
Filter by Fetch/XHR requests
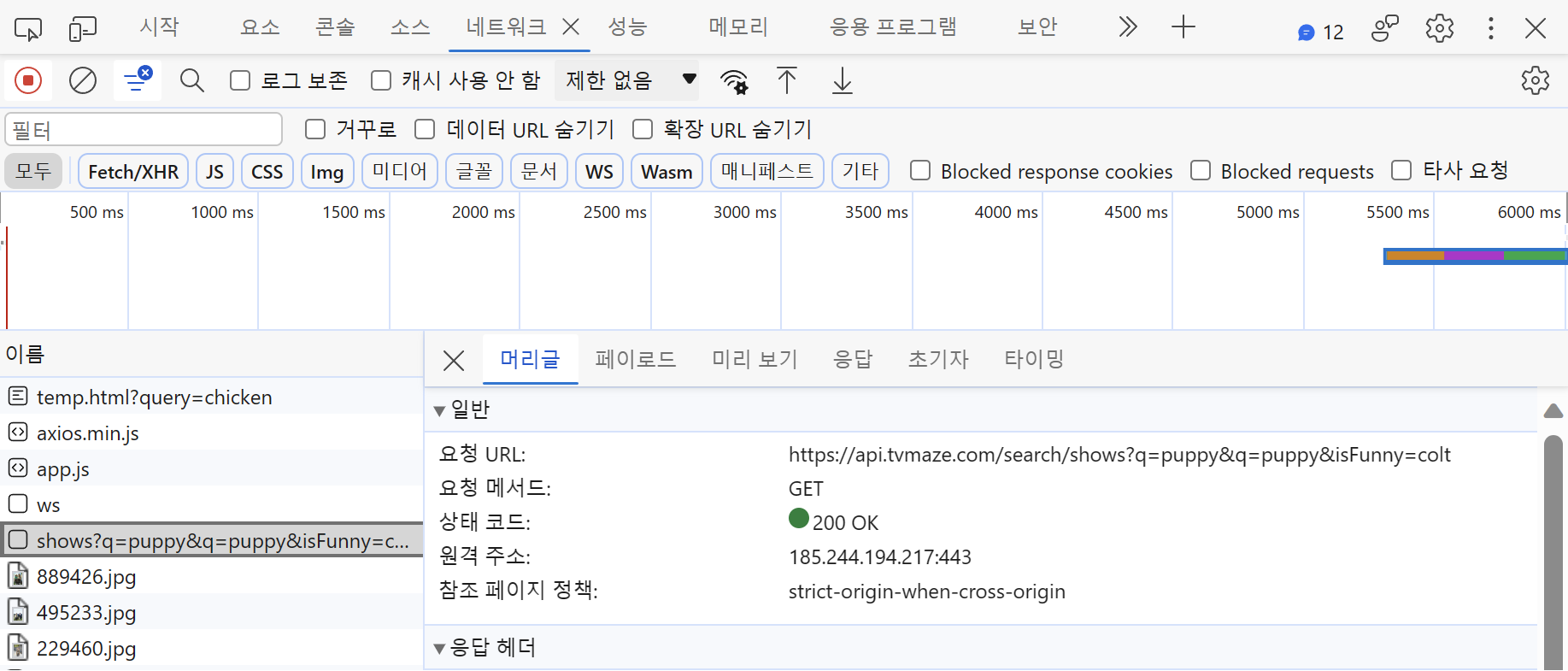click(133, 172)
